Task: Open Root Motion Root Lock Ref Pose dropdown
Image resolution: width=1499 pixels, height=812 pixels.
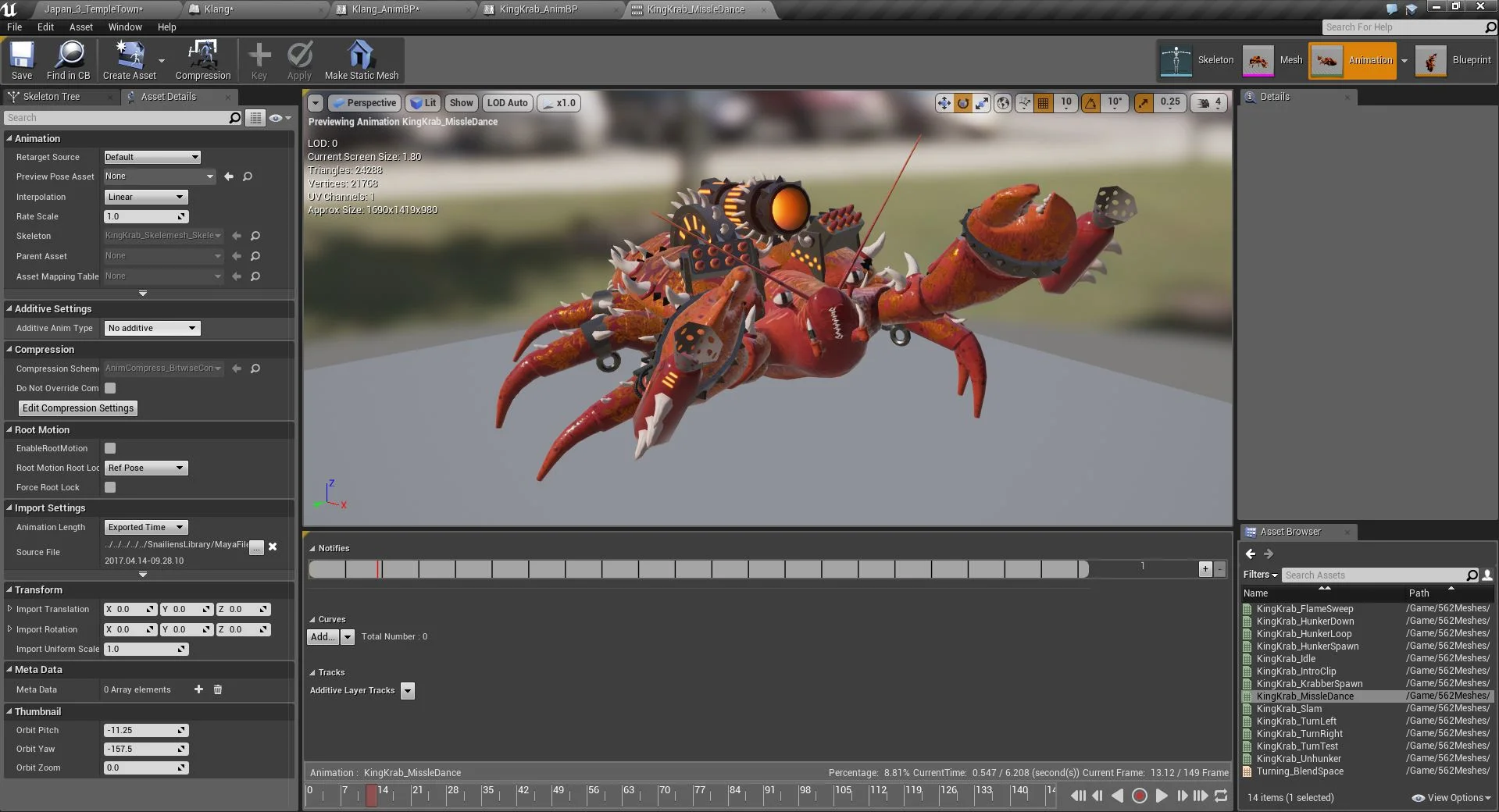Action: tap(146, 468)
